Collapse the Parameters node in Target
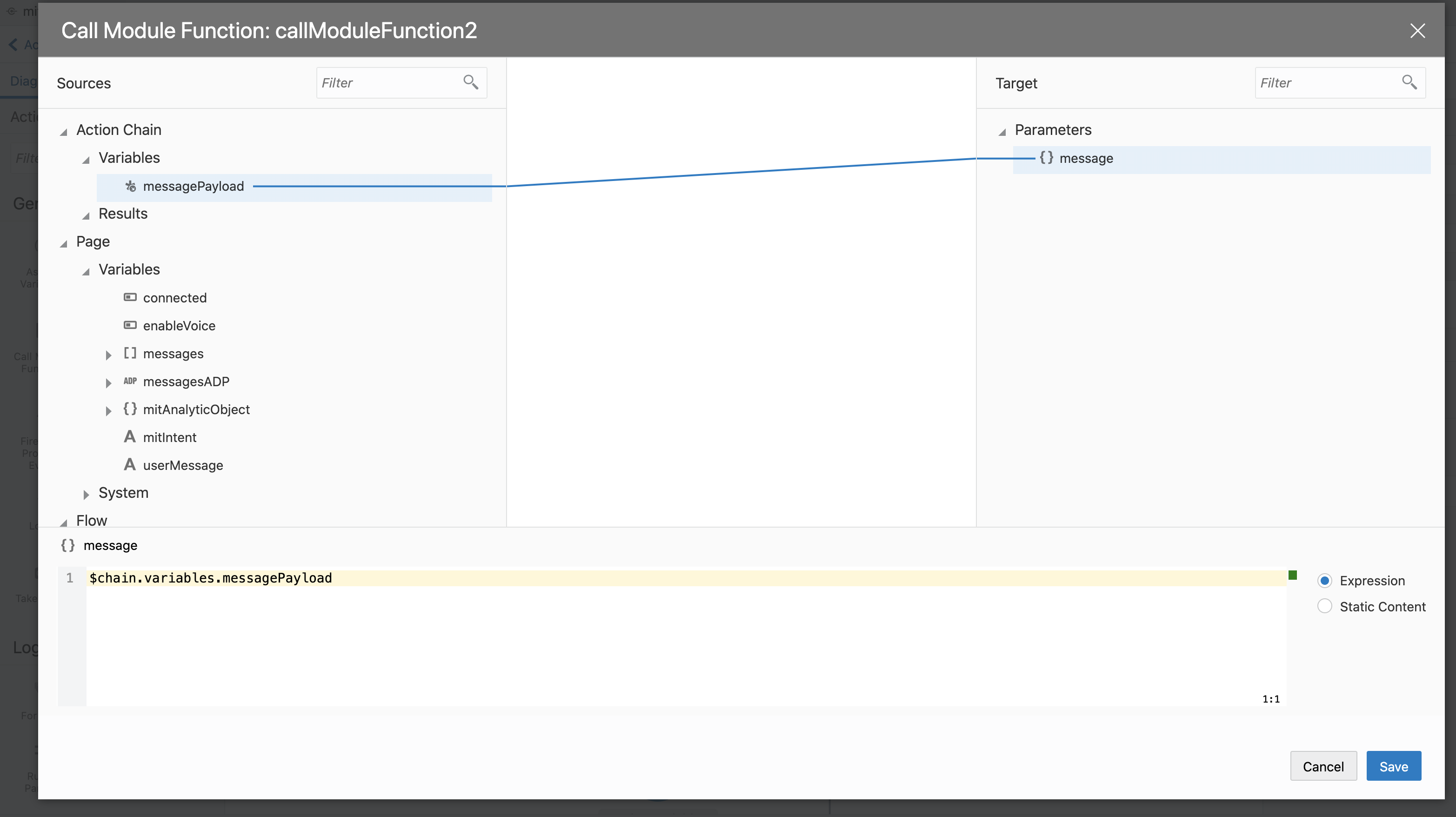Image resolution: width=1456 pixels, height=817 pixels. (1002, 131)
